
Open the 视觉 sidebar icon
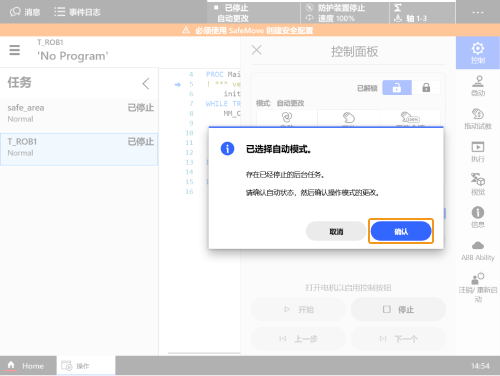pos(478,184)
